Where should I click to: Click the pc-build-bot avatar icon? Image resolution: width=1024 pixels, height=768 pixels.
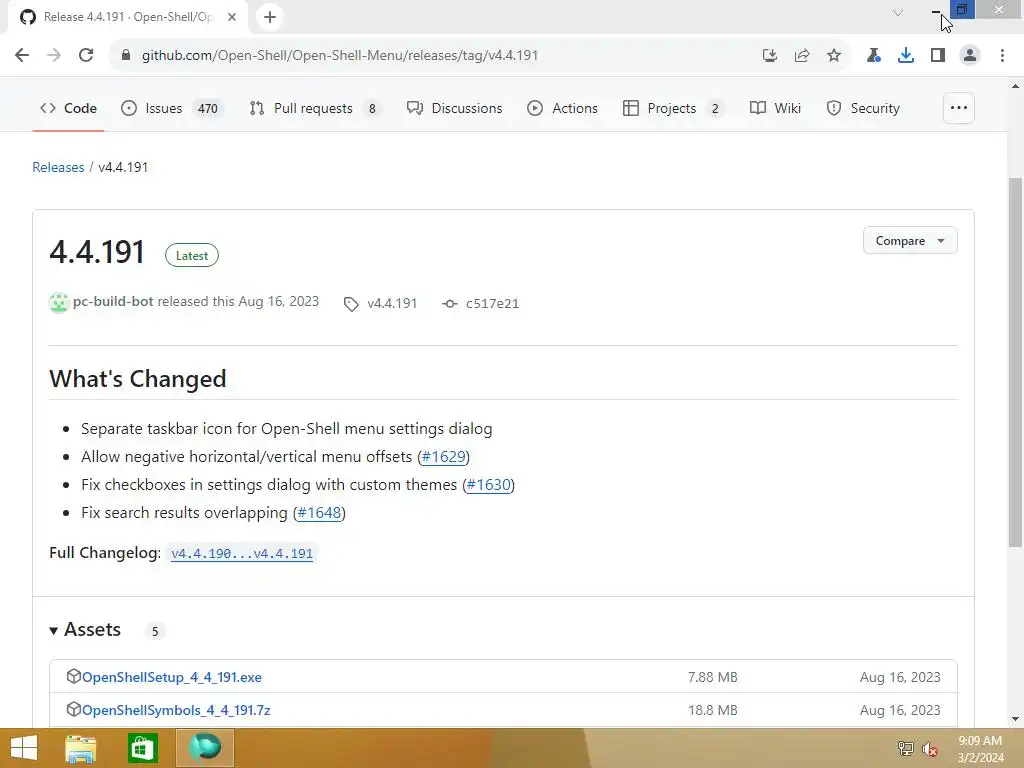tap(59, 302)
